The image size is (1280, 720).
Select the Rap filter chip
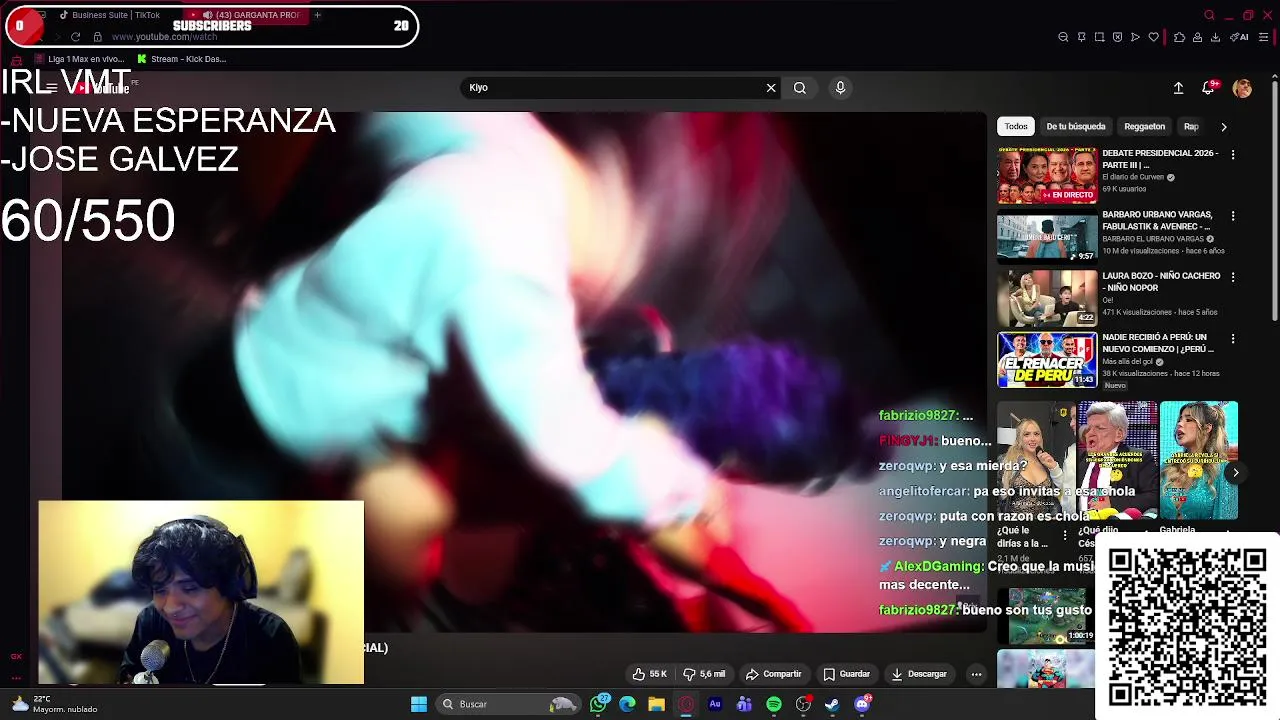click(x=1191, y=127)
